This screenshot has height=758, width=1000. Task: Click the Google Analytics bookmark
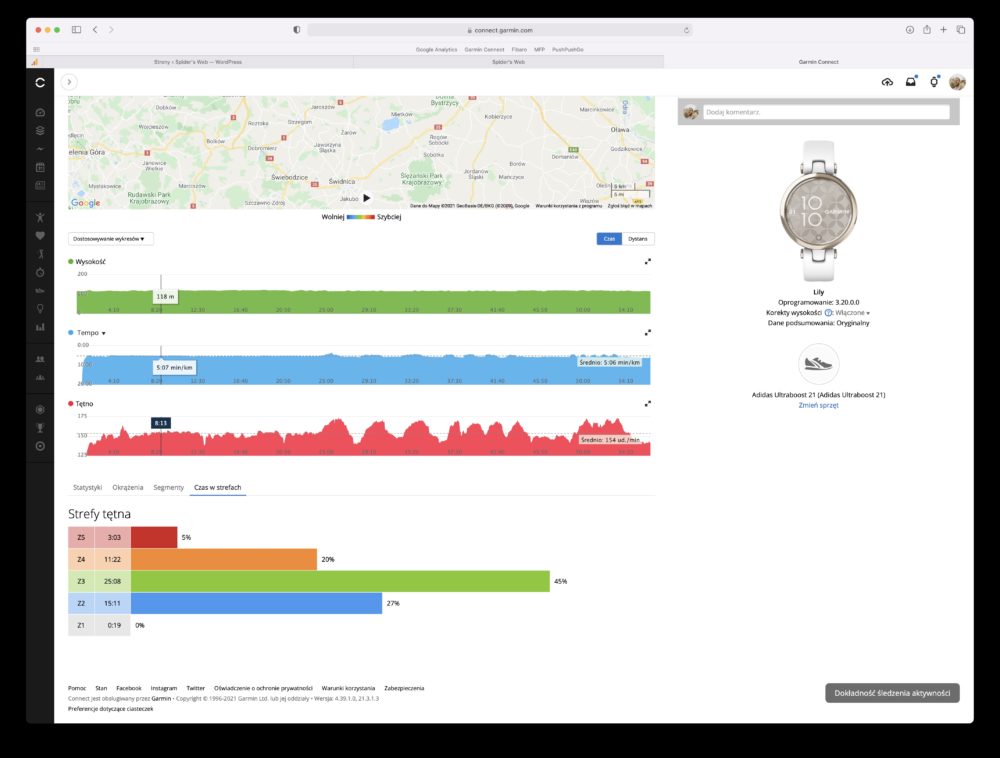436,50
